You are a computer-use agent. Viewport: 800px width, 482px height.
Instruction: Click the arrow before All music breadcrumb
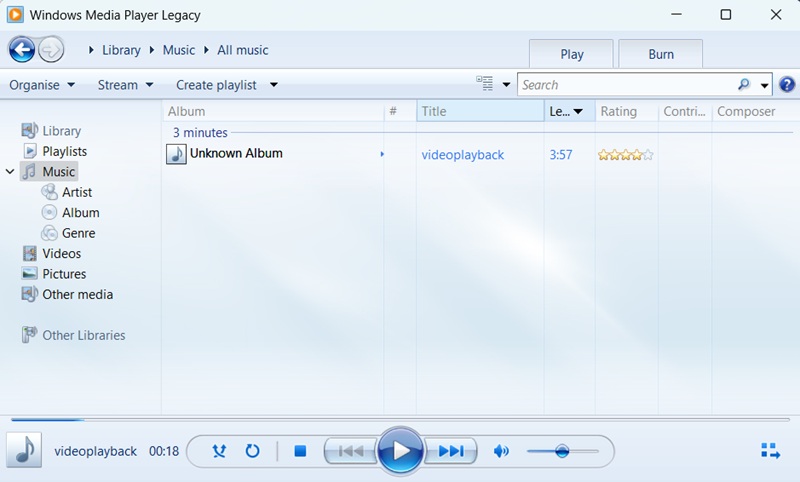click(206, 50)
